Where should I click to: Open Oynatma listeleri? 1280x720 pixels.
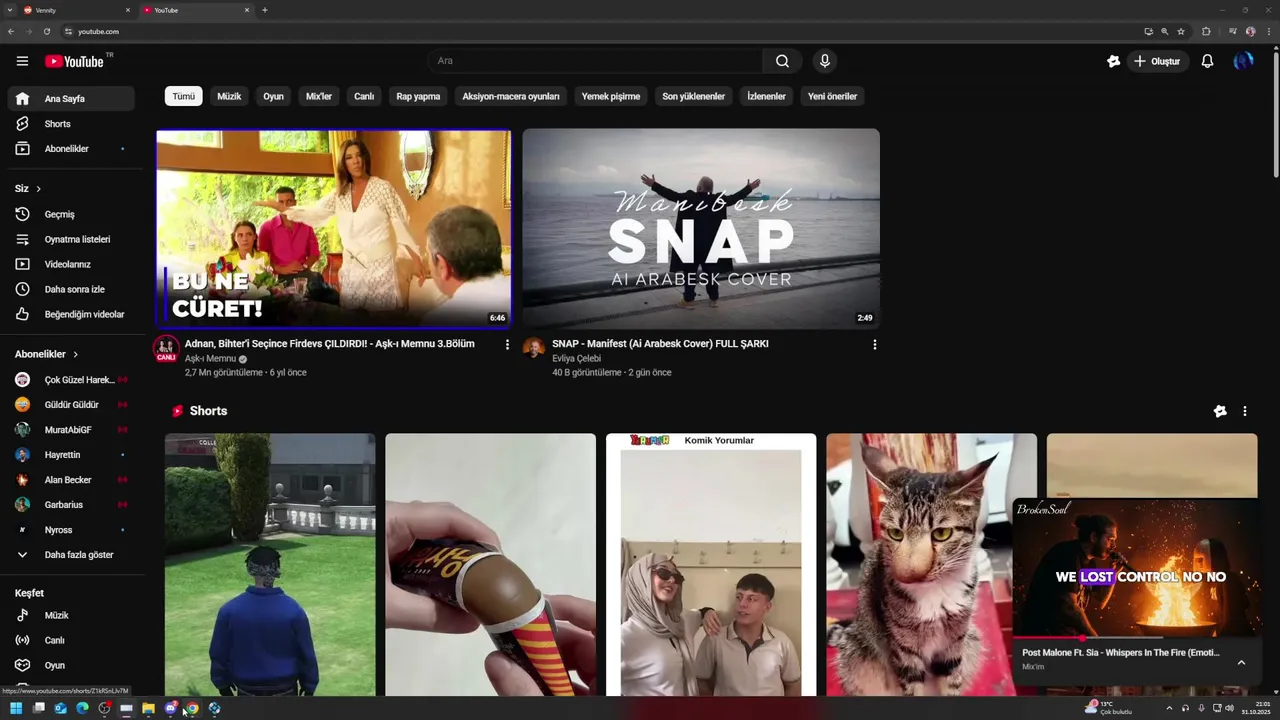70,239
